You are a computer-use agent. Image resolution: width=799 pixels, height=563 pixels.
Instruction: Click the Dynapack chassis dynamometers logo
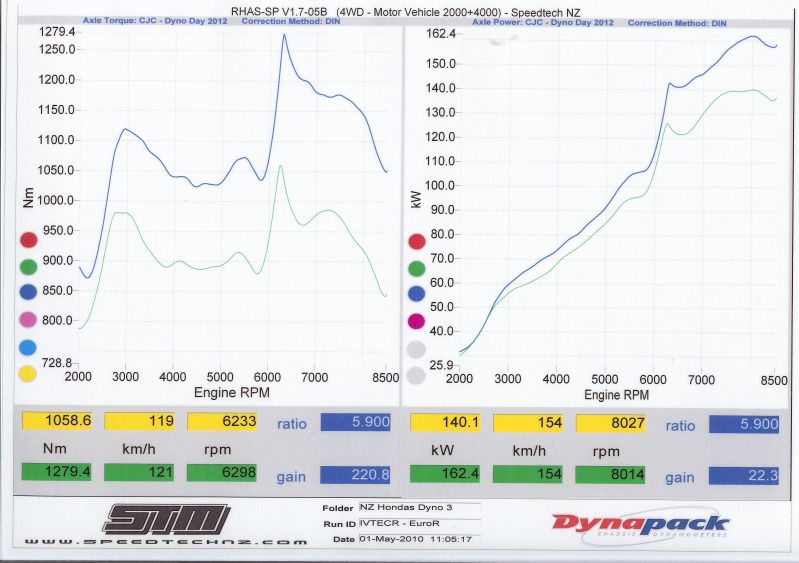(640, 523)
